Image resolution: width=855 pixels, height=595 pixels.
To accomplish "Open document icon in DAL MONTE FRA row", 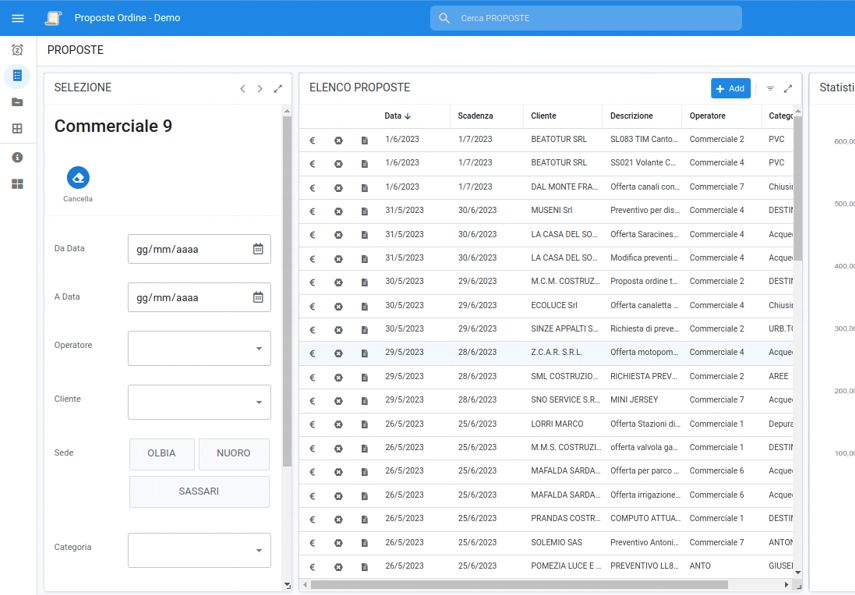I will [365, 188].
